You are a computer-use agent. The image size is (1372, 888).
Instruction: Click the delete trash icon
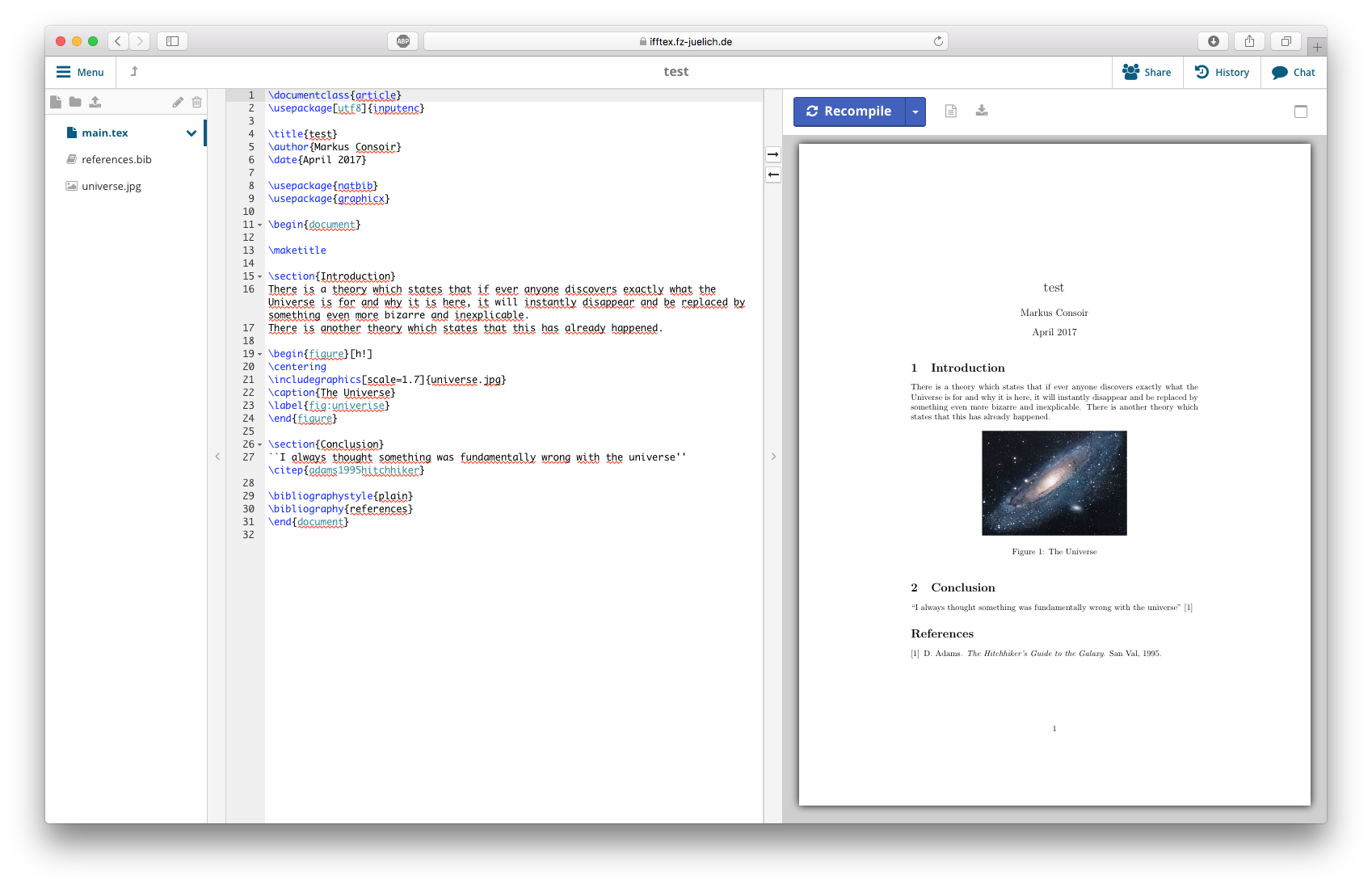(196, 102)
